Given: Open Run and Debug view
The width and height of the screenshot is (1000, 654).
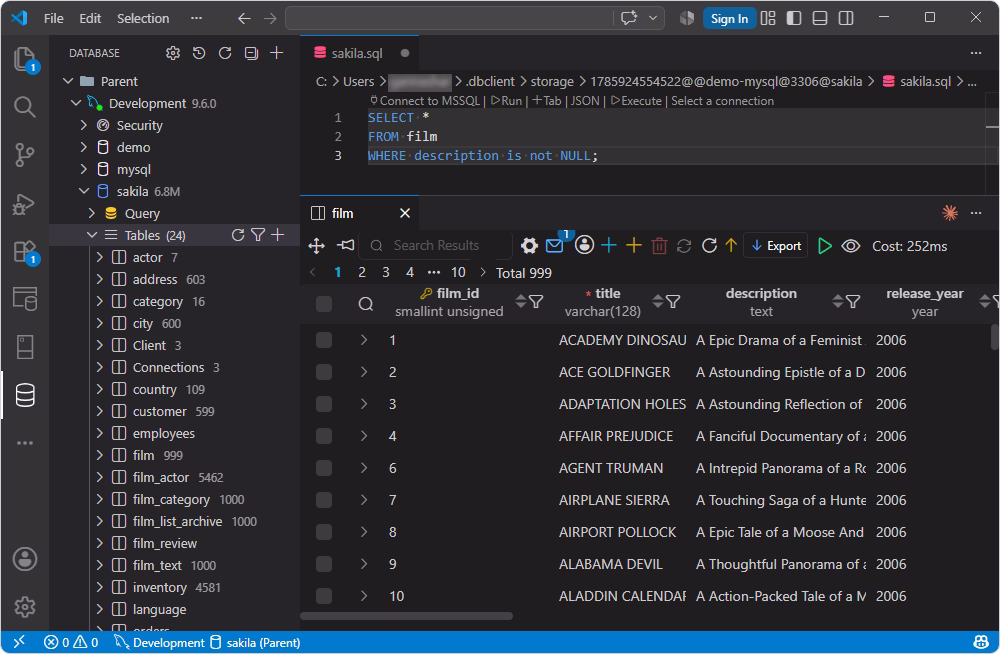Looking at the screenshot, I should pyautogui.click(x=24, y=204).
